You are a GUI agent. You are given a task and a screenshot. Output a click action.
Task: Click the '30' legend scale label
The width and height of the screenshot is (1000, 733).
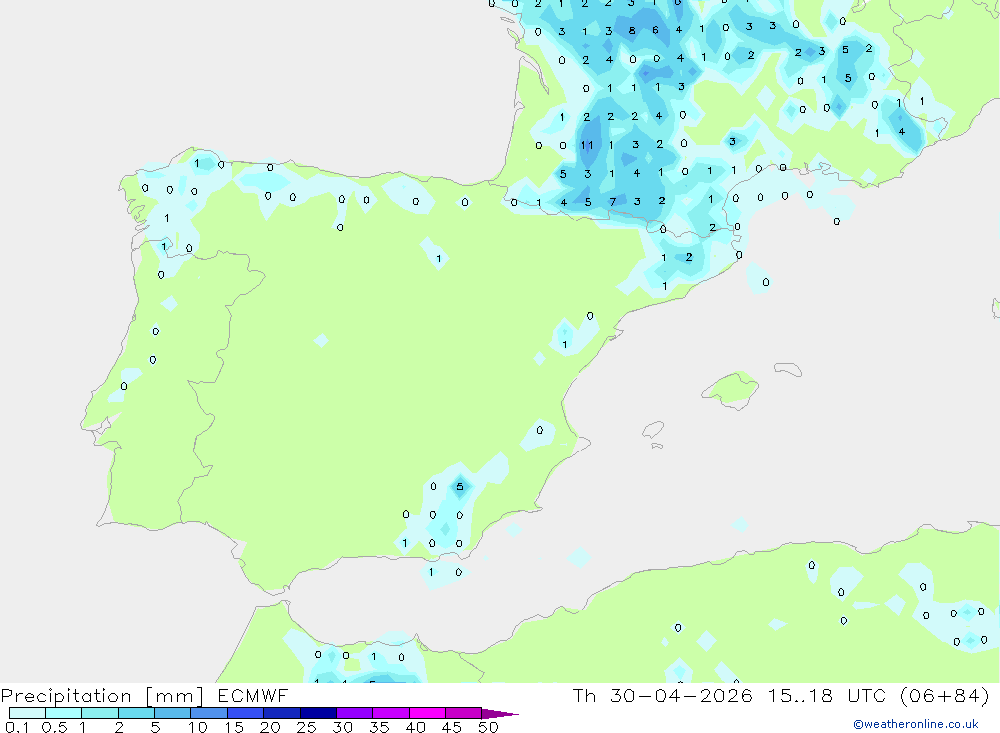tap(343, 727)
